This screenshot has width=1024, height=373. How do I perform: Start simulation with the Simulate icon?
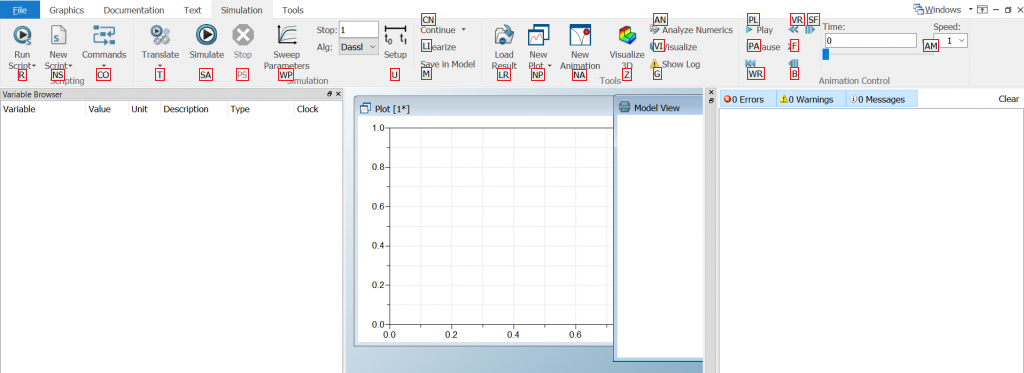pyautogui.click(x=206, y=35)
